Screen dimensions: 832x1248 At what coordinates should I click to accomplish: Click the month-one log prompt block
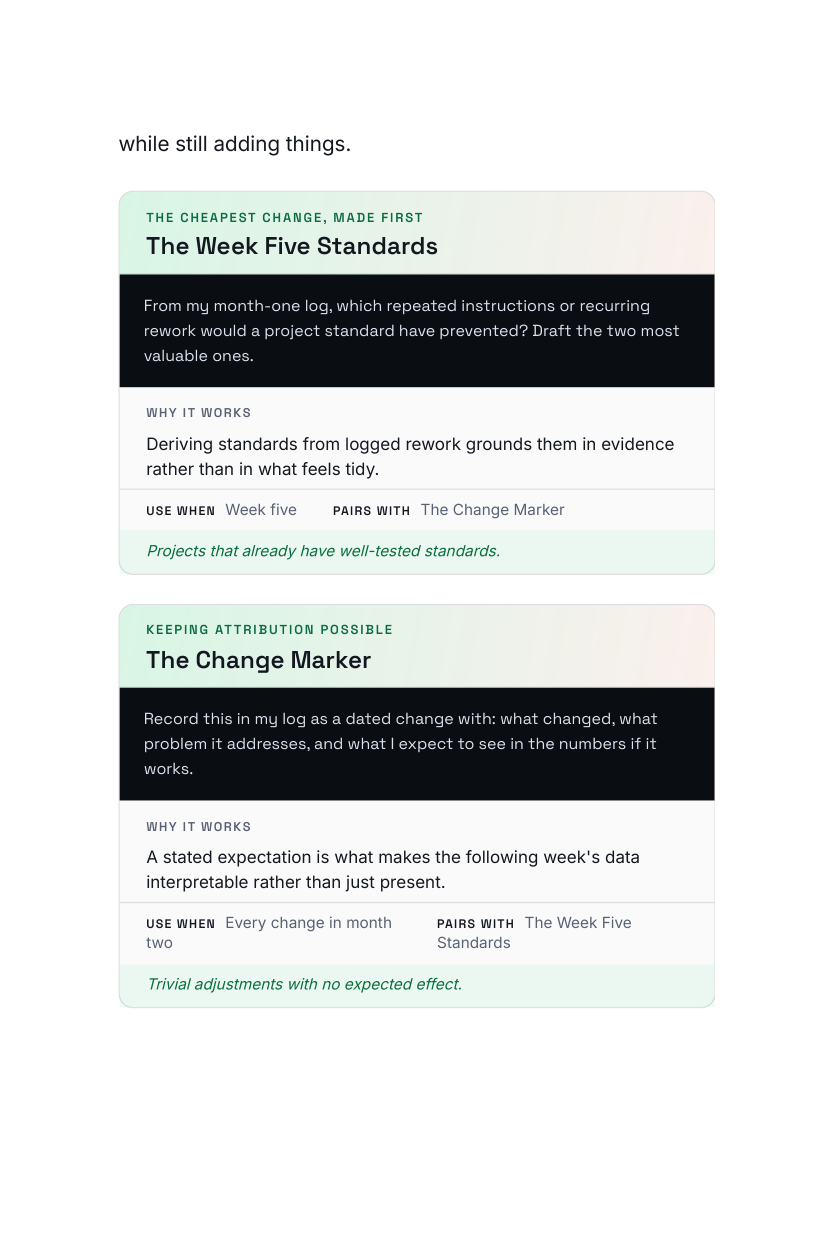[x=417, y=331]
